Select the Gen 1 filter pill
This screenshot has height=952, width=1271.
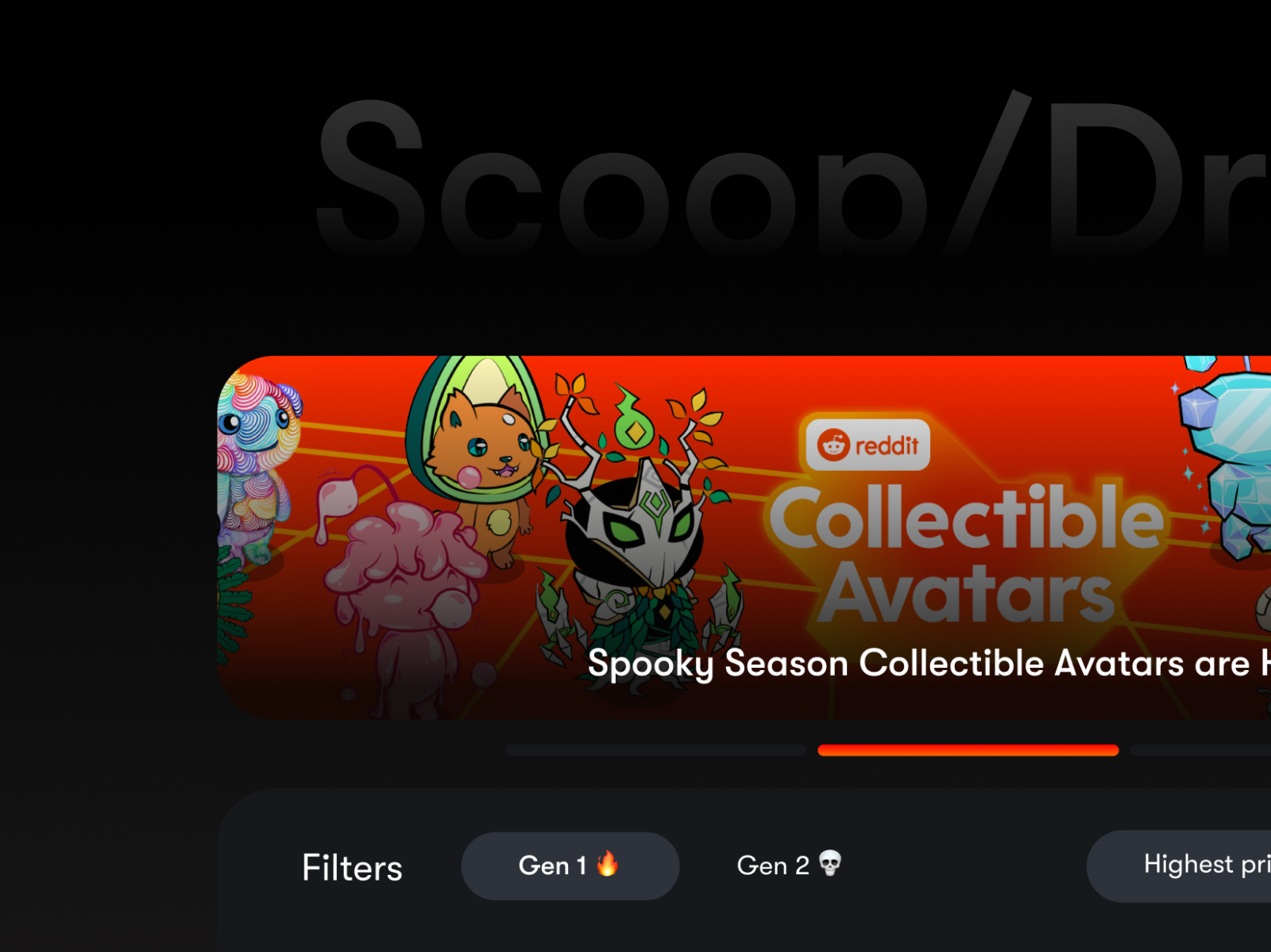[570, 865]
